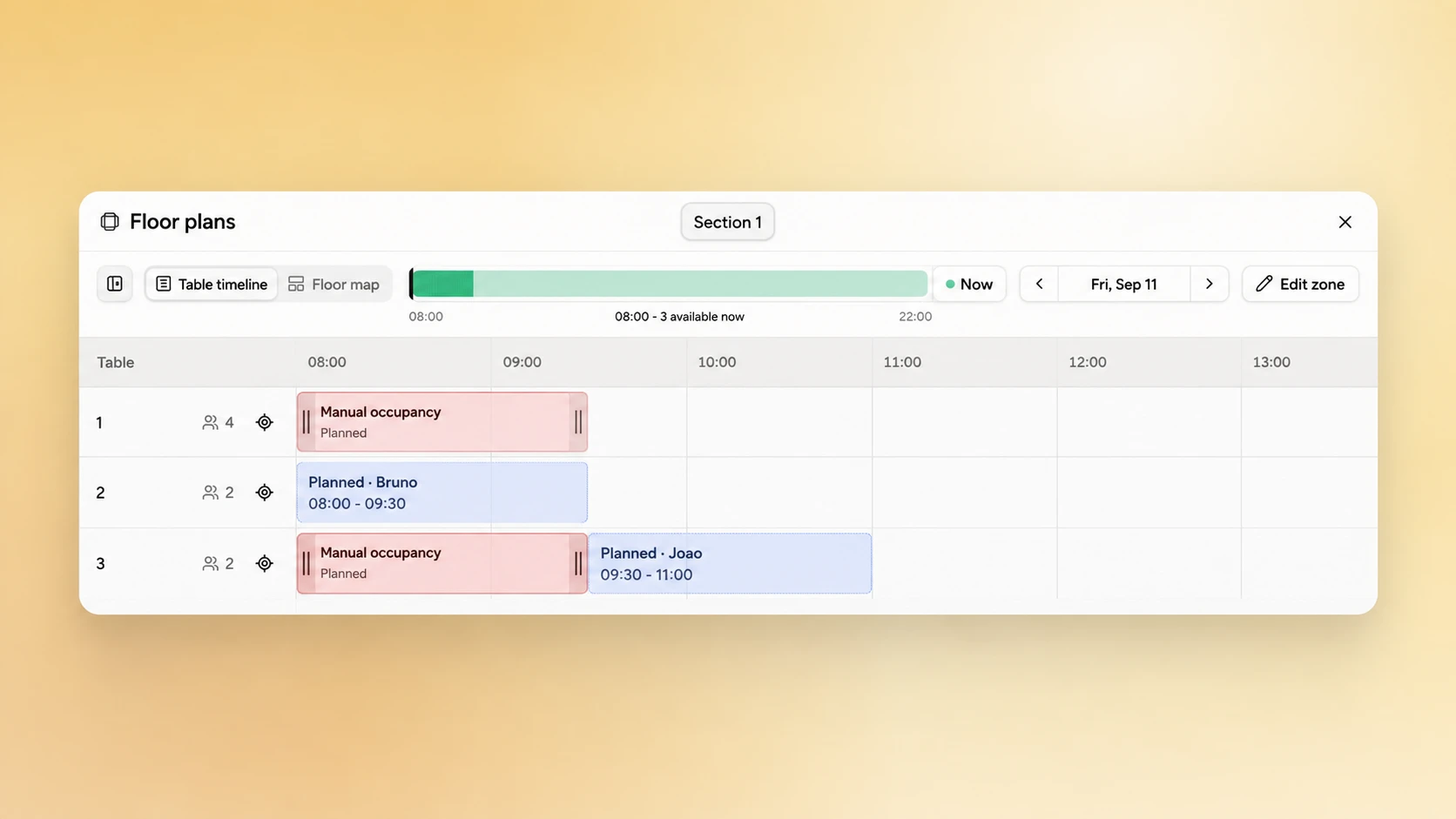Open Planned Bruno reservation block

tap(442, 493)
